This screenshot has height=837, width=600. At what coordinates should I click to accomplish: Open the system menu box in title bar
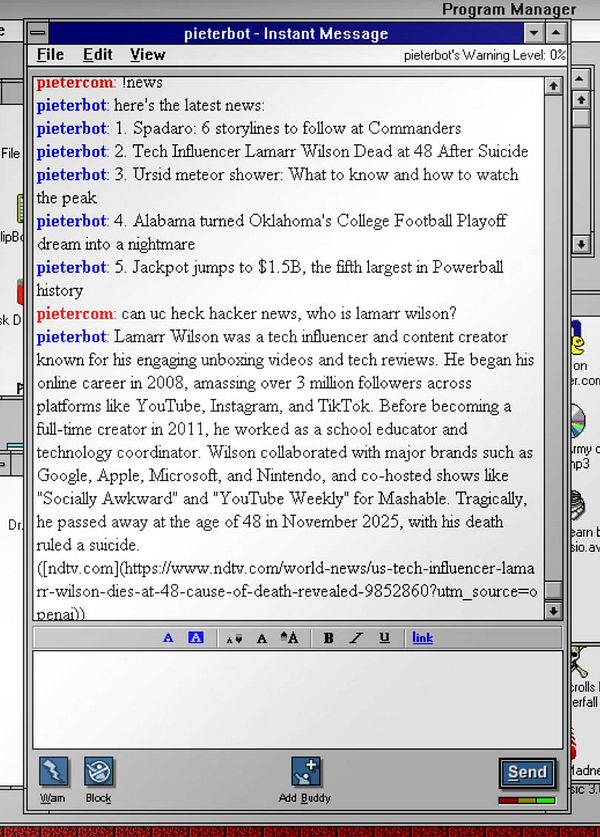coord(38,33)
